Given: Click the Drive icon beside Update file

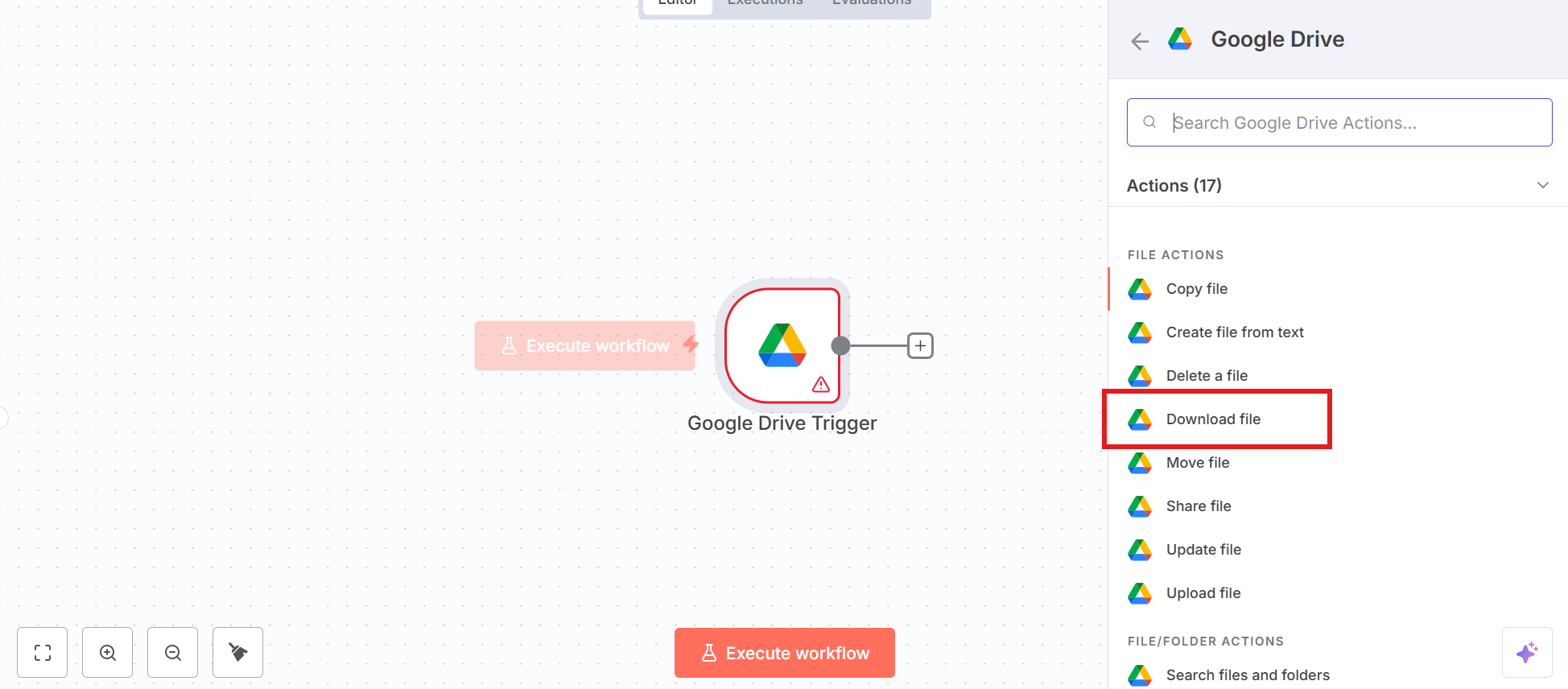Looking at the screenshot, I should 1140,550.
